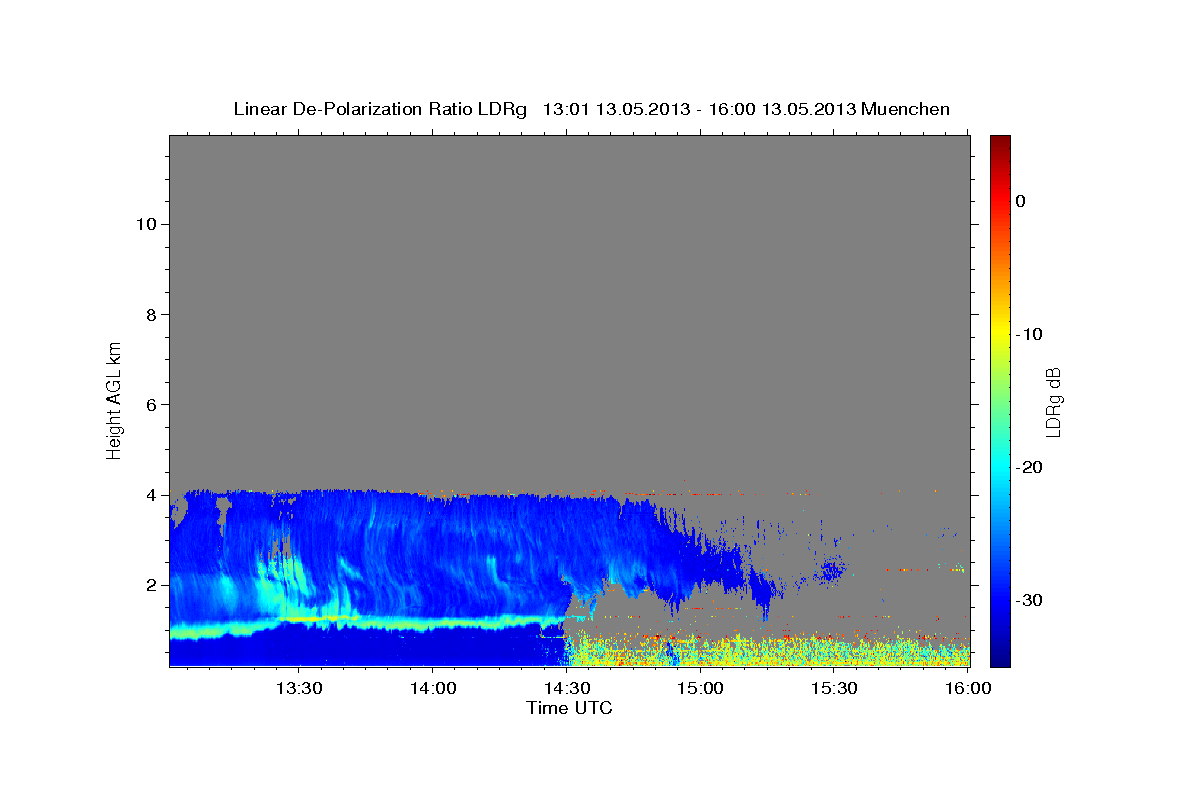Image resolution: width=1200 pixels, height=800 pixels.
Task: Click the 14:00 time tick label
Action: click(x=432, y=688)
